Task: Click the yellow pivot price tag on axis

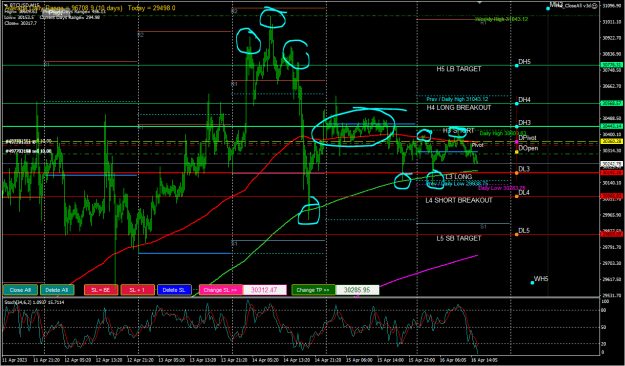Action: click(611, 141)
